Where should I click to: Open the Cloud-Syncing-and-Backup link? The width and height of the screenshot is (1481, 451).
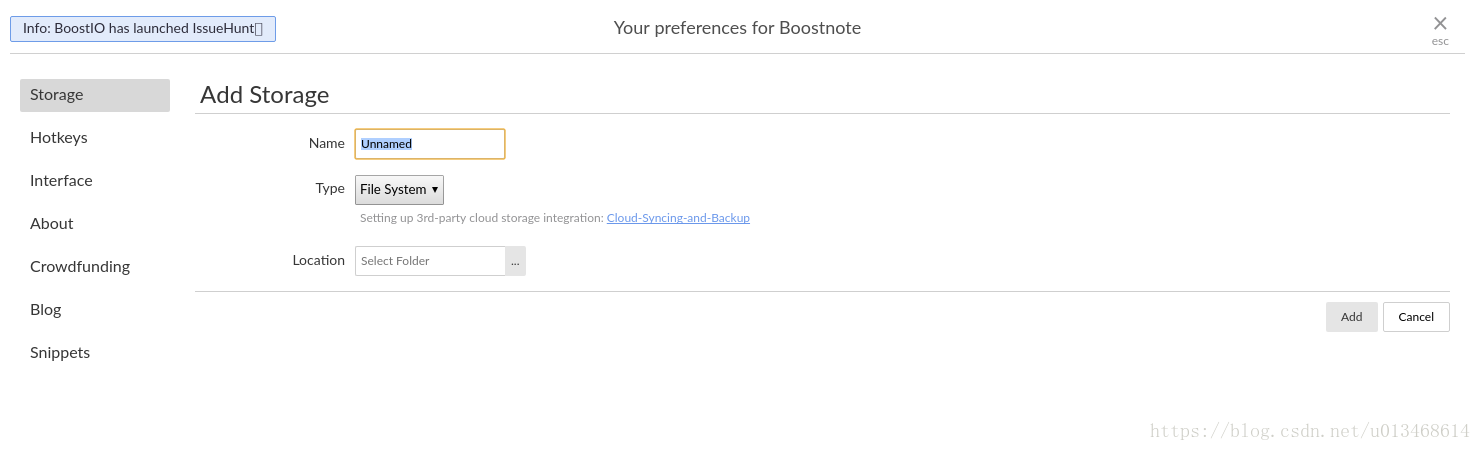click(678, 218)
